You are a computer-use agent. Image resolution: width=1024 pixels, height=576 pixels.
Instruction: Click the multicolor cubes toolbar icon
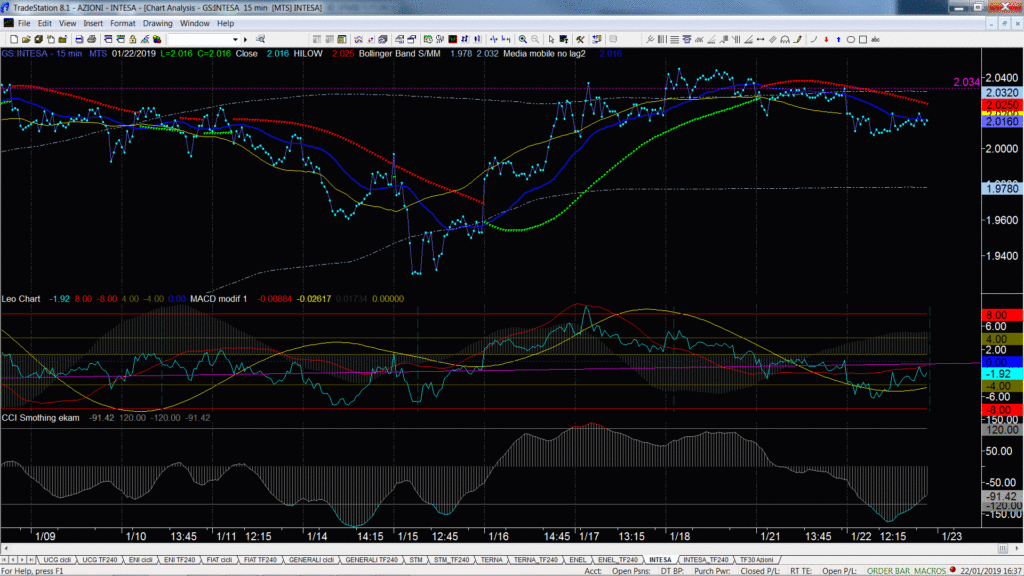pos(157,39)
